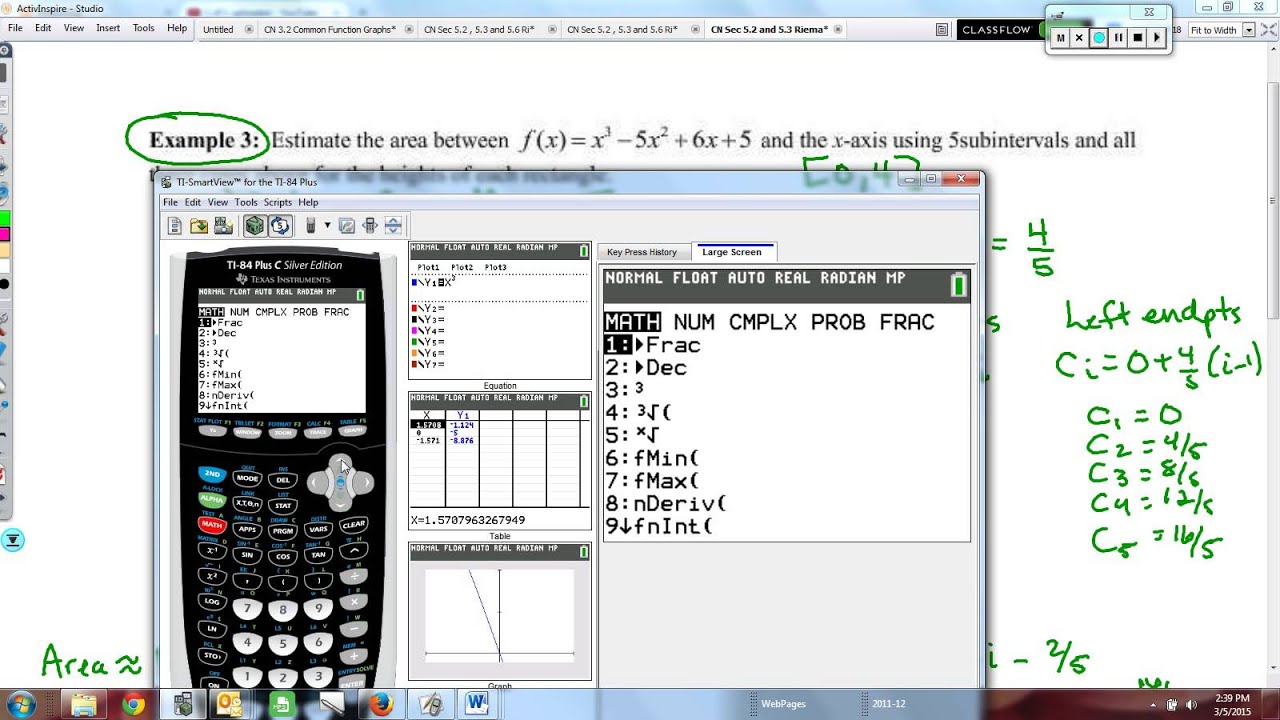Click the Windows Start button

[x=22, y=705]
